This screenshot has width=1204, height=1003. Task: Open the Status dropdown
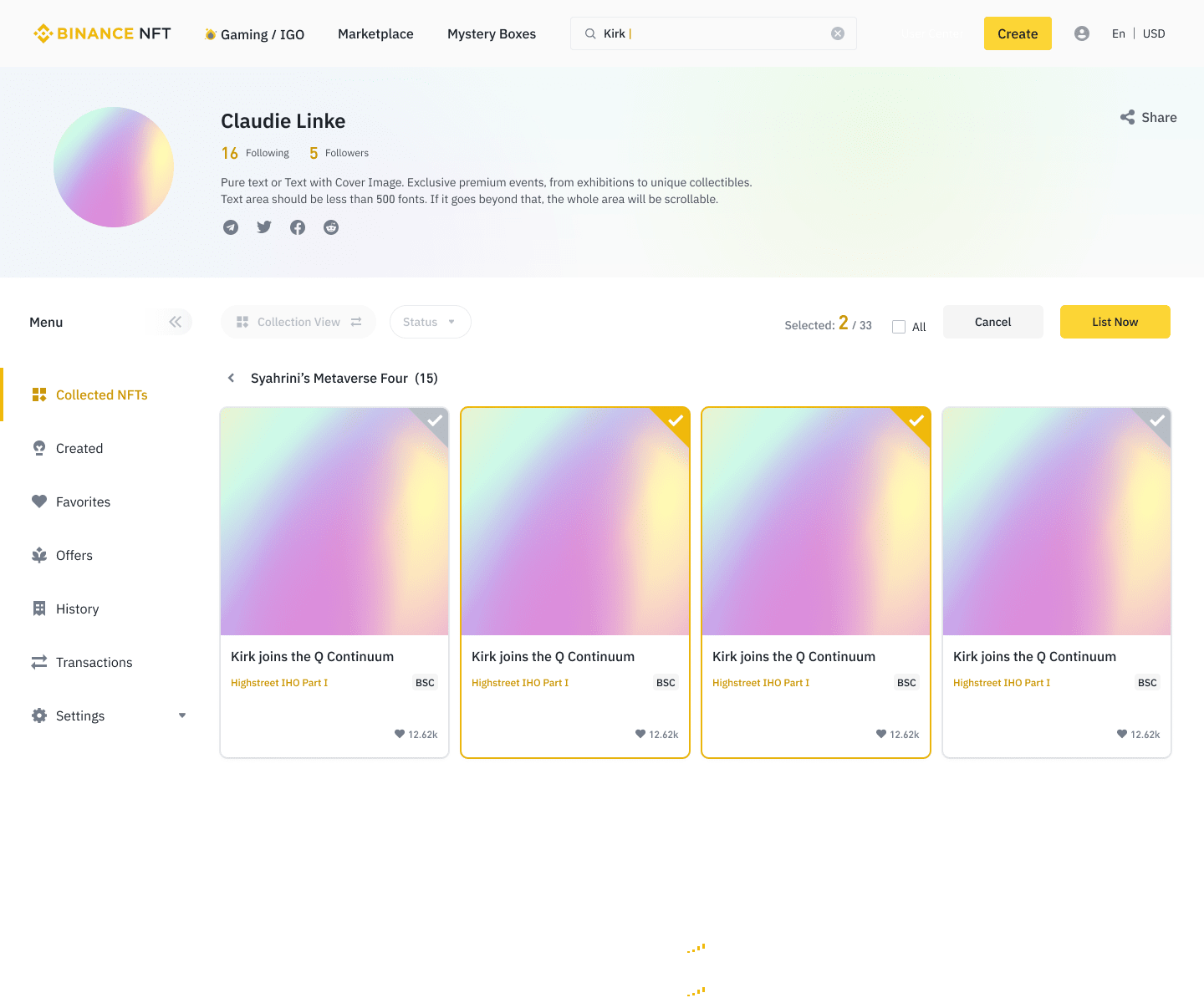click(430, 322)
